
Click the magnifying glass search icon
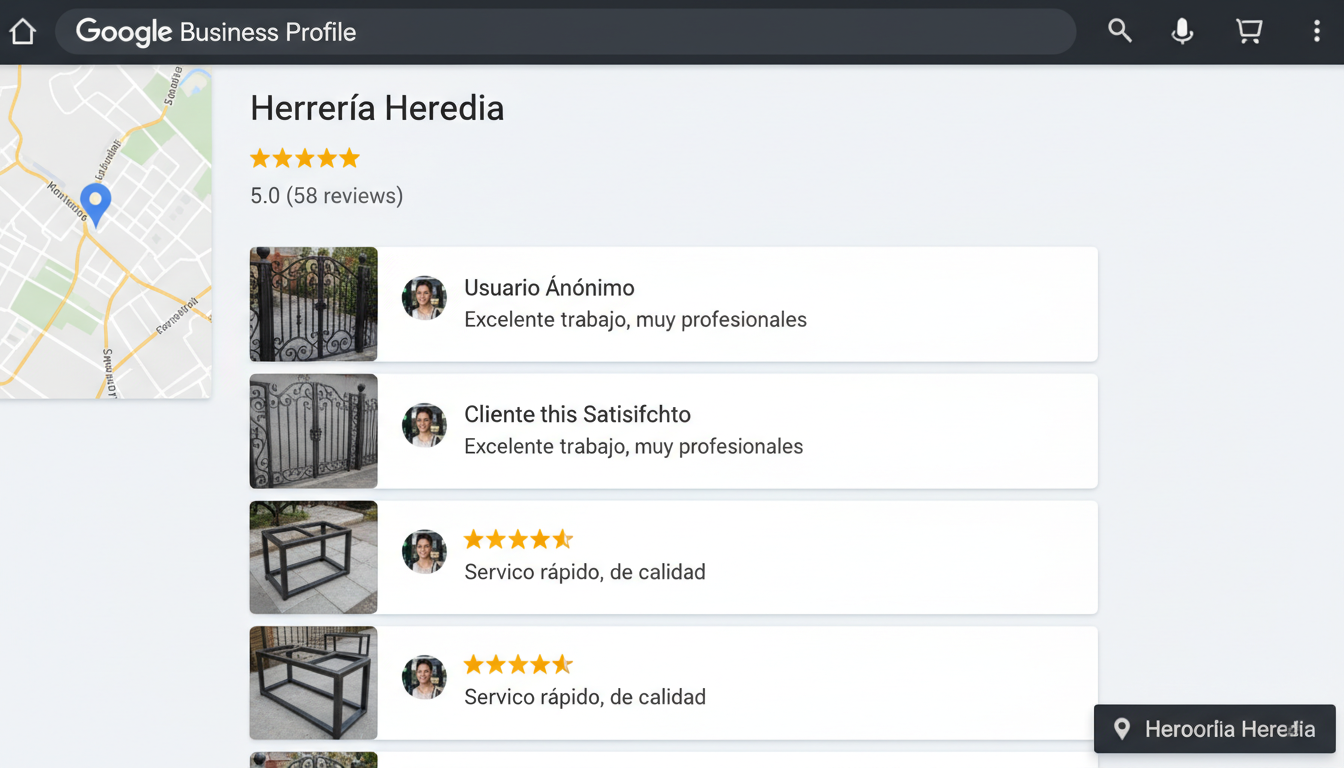point(1120,32)
